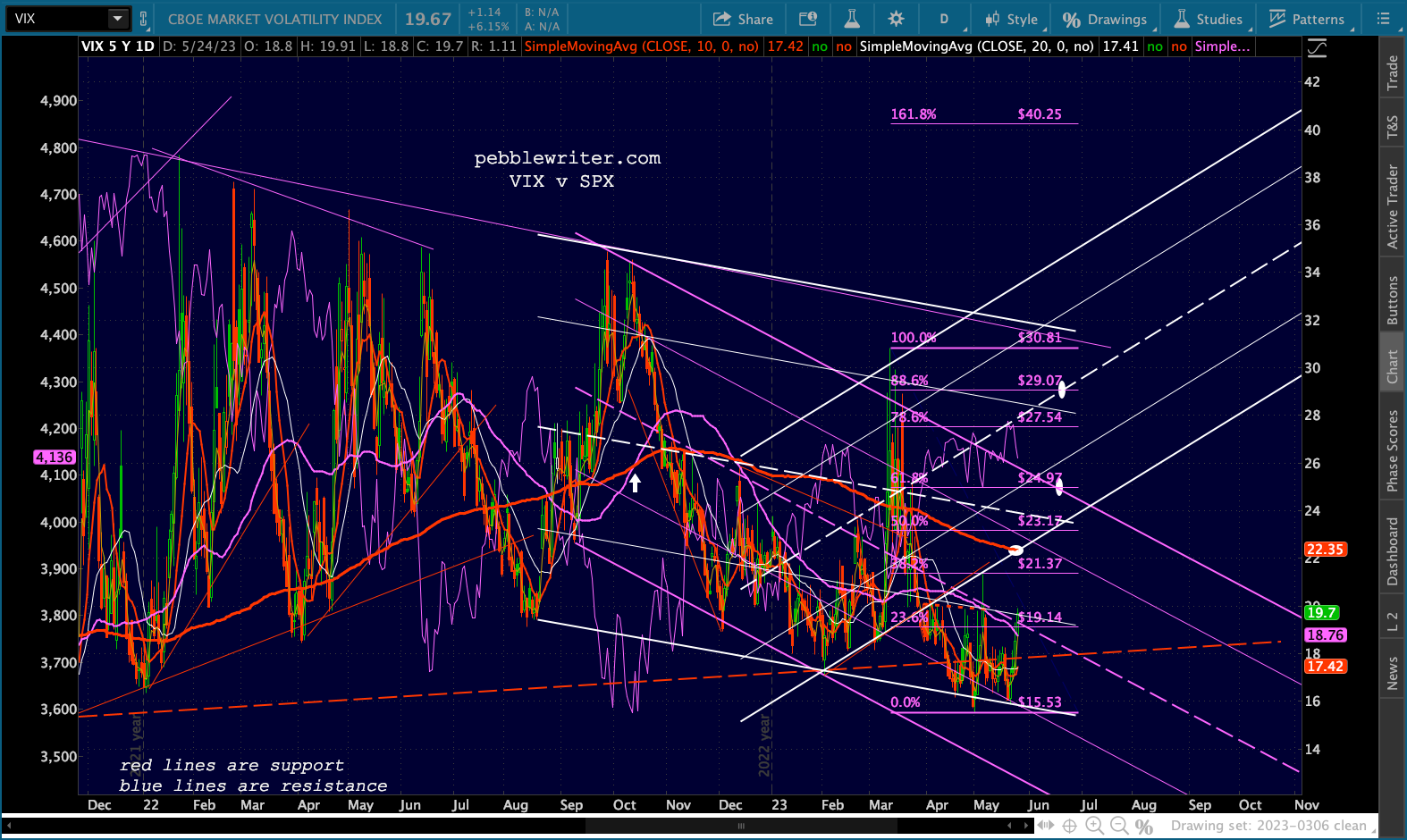Image resolution: width=1407 pixels, height=840 pixels.
Task: Open the chart info card icon
Action: pos(808,19)
